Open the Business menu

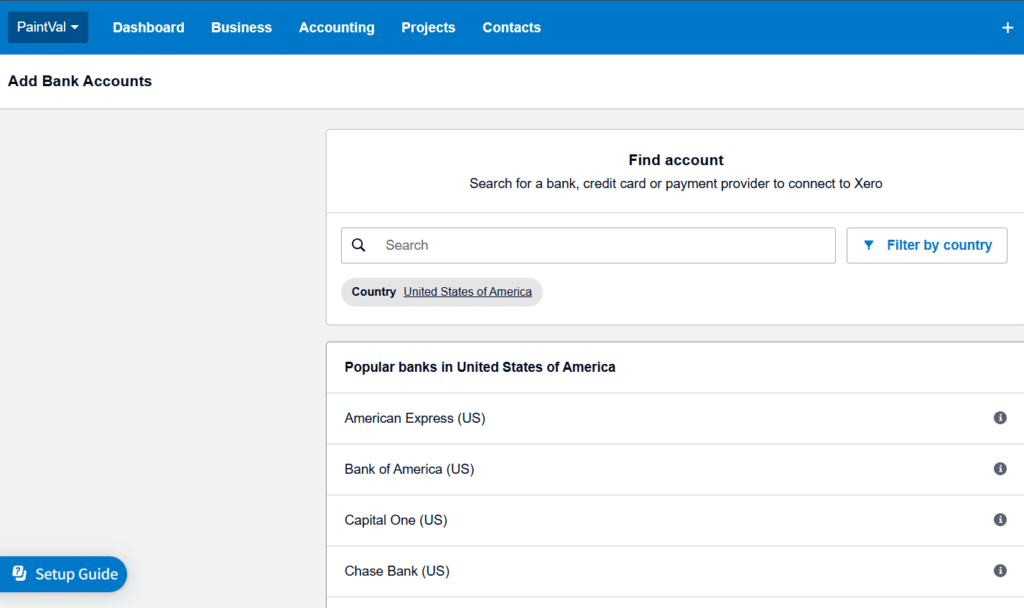pyautogui.click(x=241, y=27)
